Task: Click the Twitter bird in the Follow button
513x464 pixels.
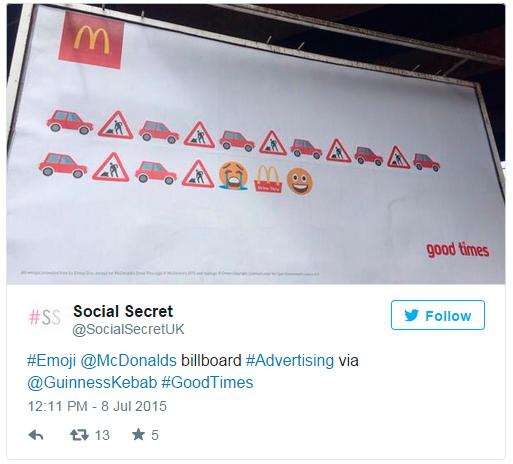Action: tap(411, 315)
